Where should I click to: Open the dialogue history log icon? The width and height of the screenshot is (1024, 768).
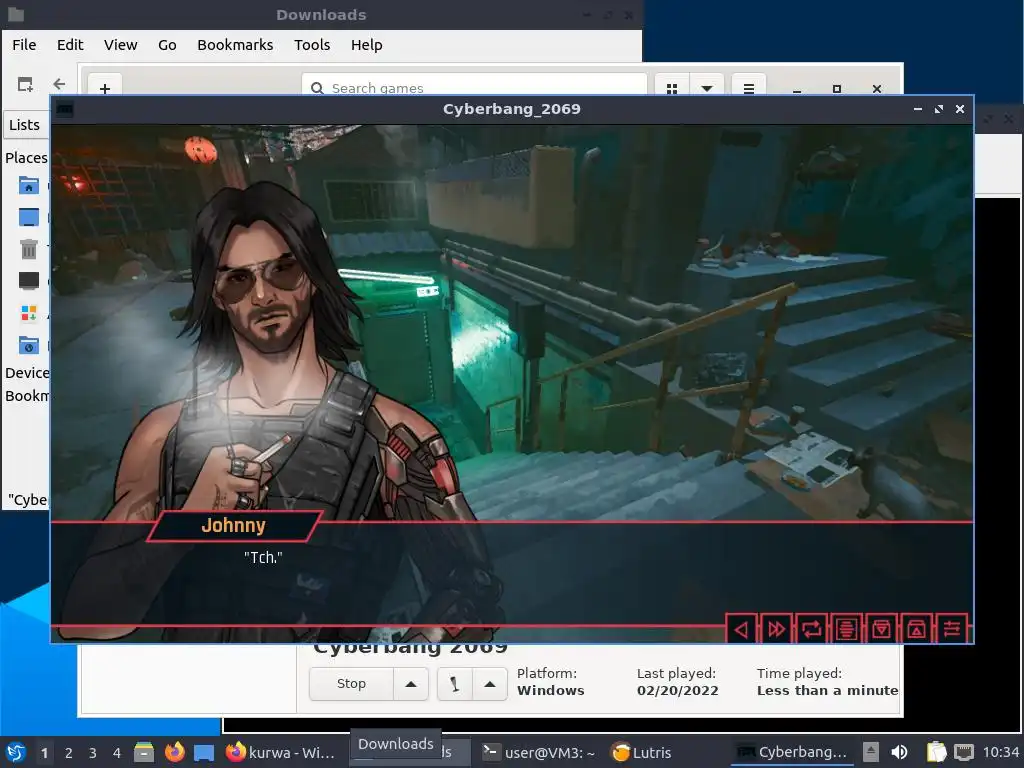click(x=846, y=629)
